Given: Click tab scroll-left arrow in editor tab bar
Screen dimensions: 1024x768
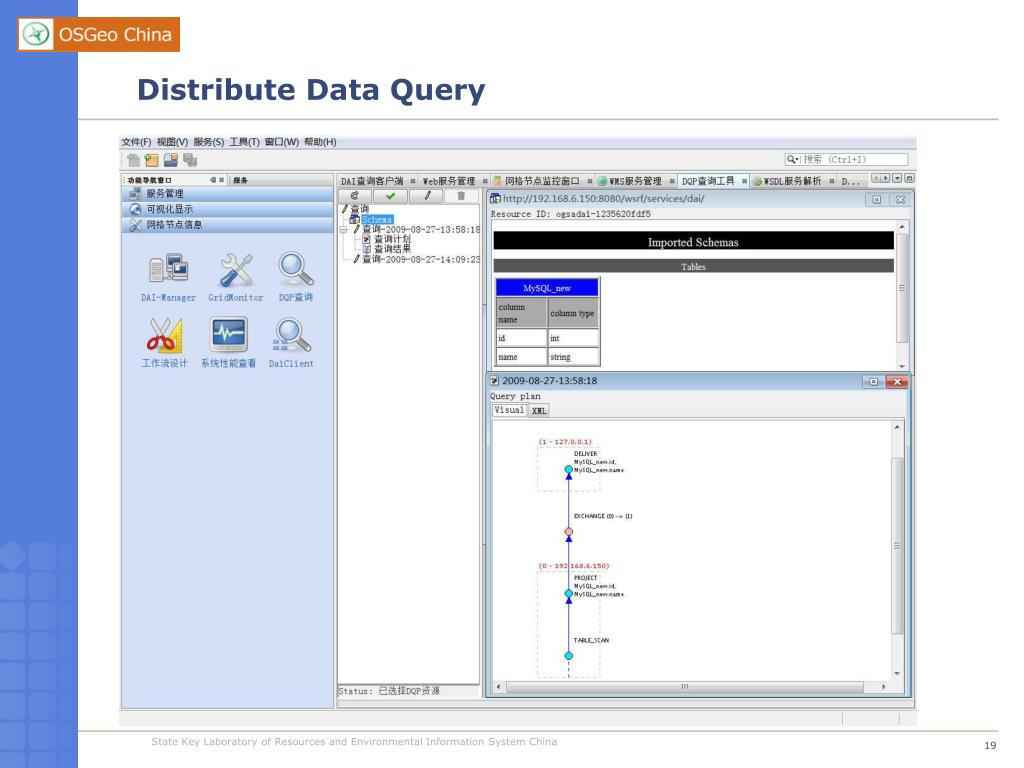Looking at the screenshot, I should (876, 178).
